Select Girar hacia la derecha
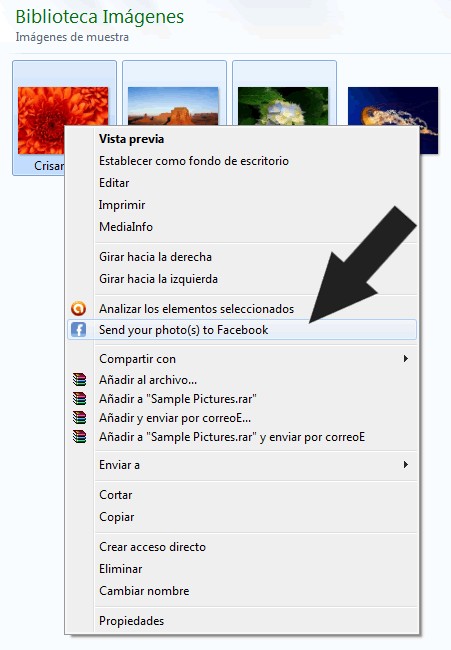 coord(155,257)
